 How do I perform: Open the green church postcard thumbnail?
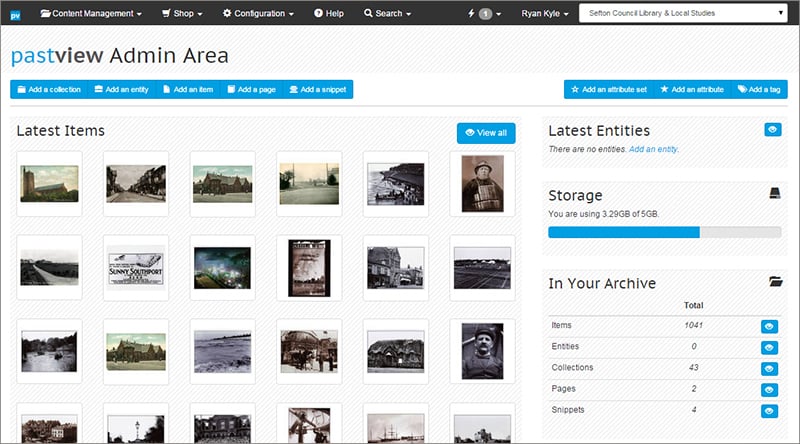coord(49,184)
